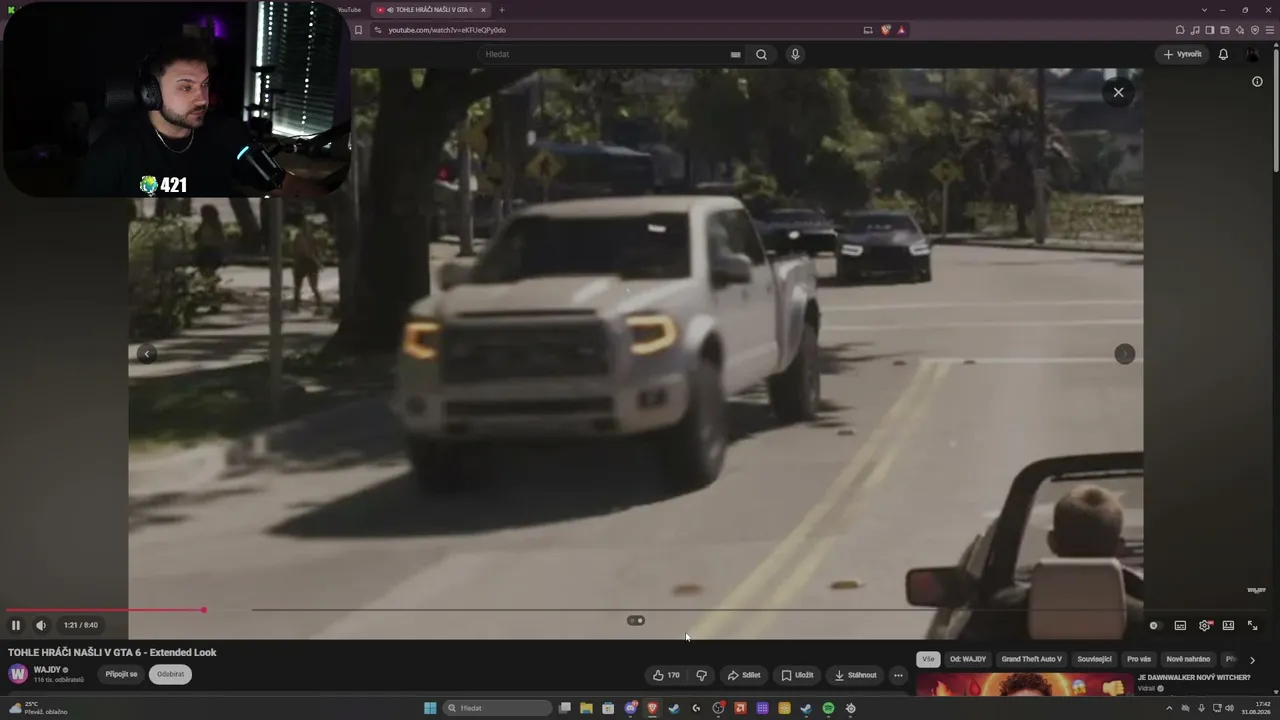Turn on subtitles in the player

1180,625
